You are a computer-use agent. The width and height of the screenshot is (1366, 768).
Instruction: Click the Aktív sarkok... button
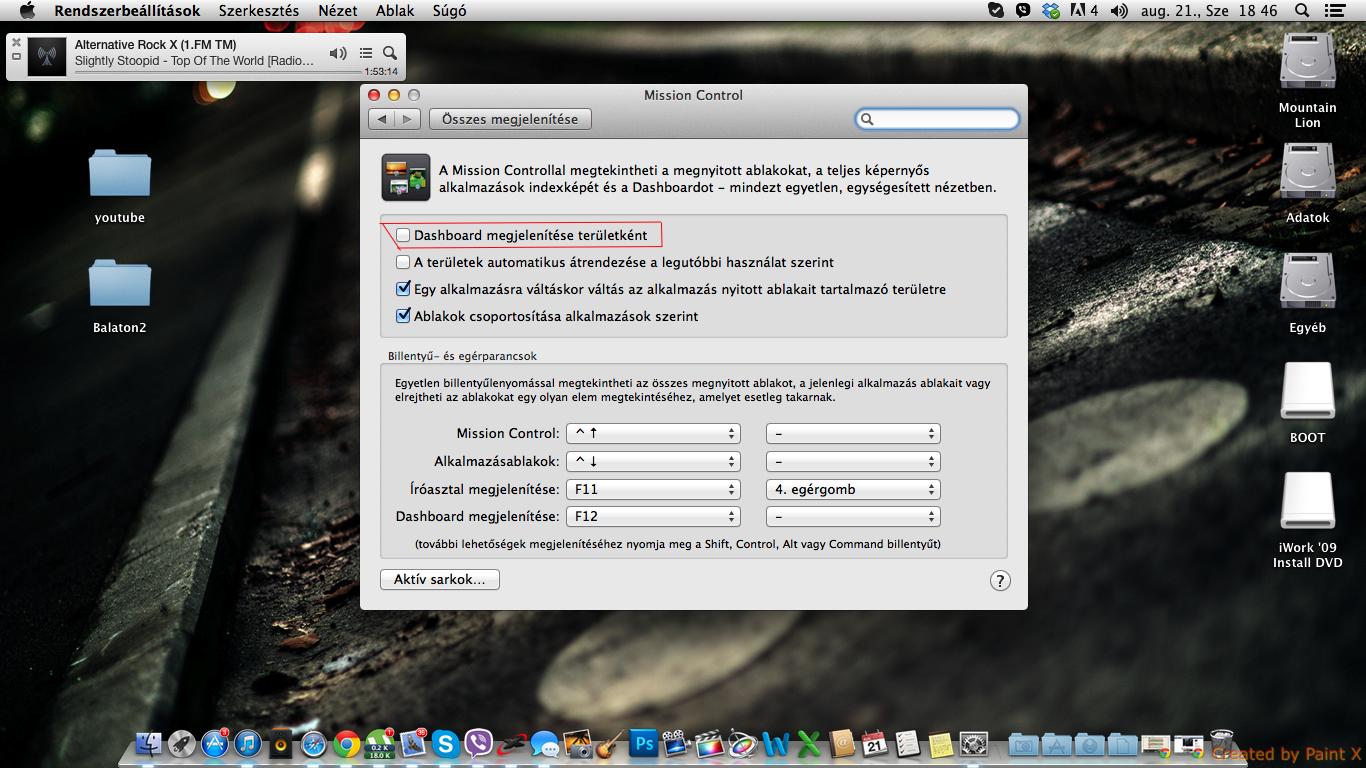(x=439, y=580)
